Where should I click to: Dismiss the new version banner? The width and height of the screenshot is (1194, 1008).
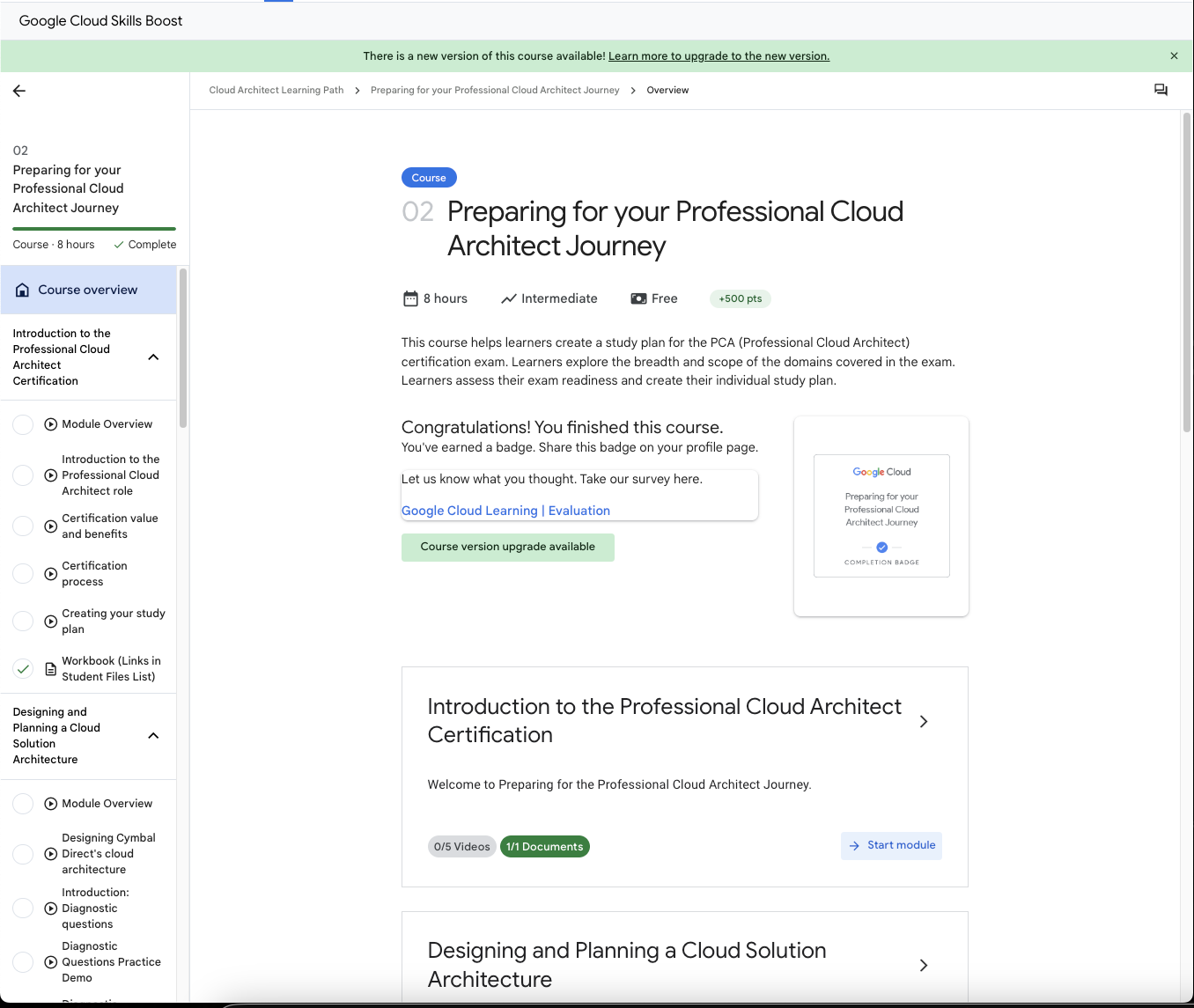point(1174,55)
